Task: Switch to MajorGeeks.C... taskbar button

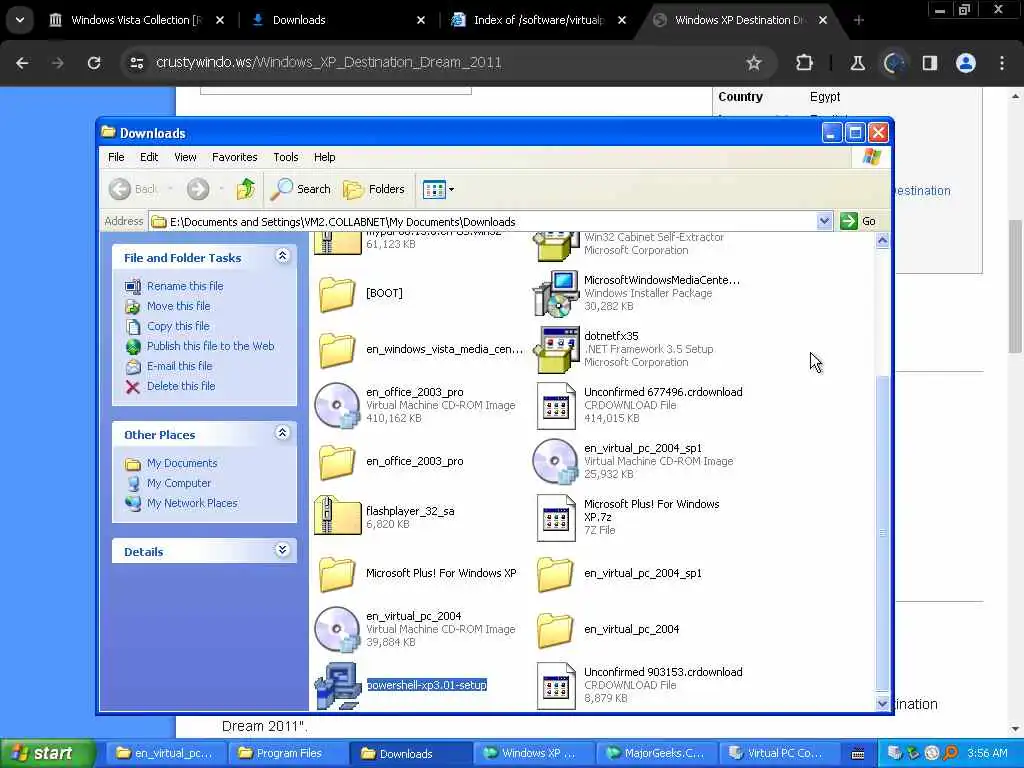Action: [x=656, y=753]
